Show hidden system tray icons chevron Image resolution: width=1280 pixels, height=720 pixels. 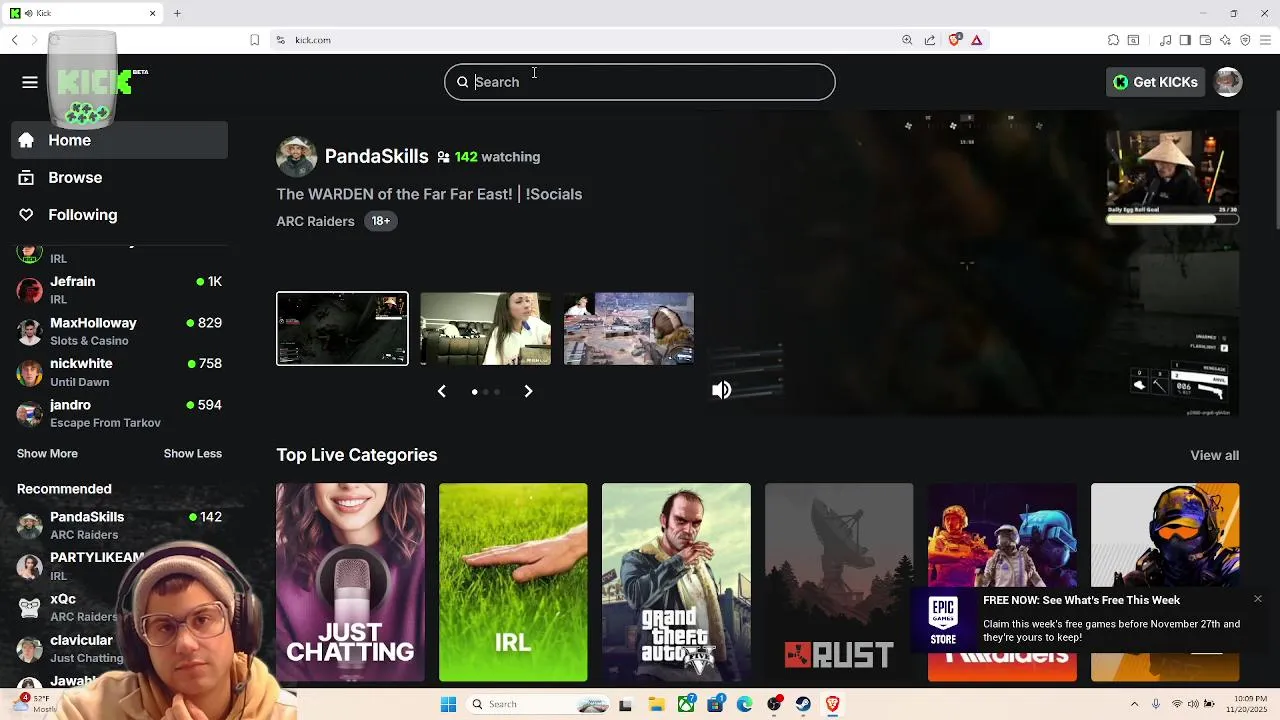[x=1134, y=704]
